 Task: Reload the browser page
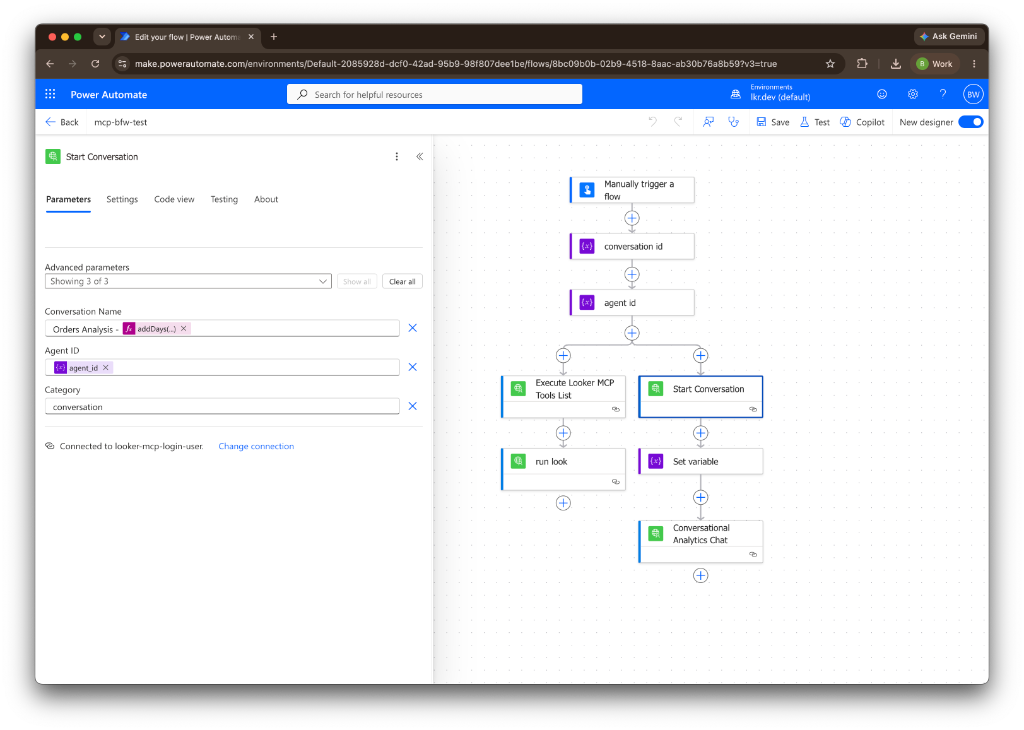click(95, 64)
